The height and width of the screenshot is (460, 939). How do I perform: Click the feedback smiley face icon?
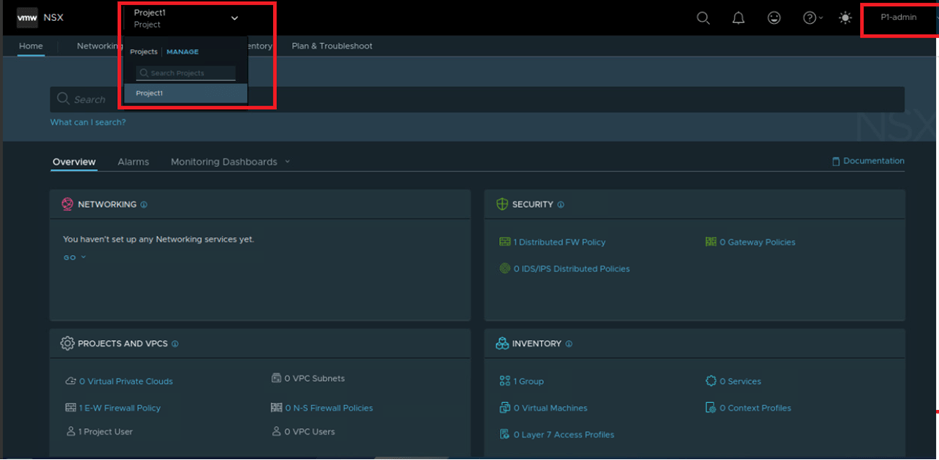pos(774,18)
